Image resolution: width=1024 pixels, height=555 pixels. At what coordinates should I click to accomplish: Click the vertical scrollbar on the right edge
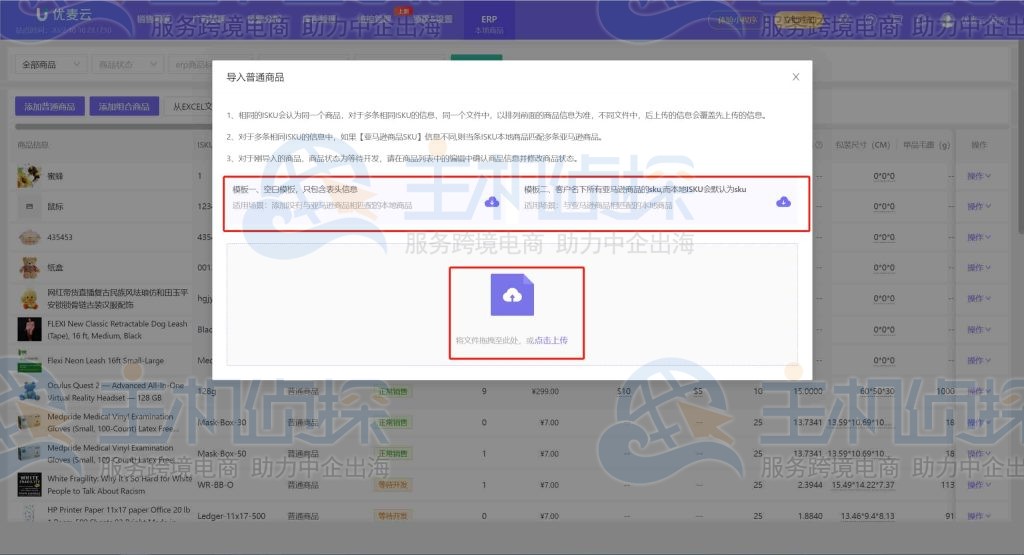click(x=1020, y=137)
